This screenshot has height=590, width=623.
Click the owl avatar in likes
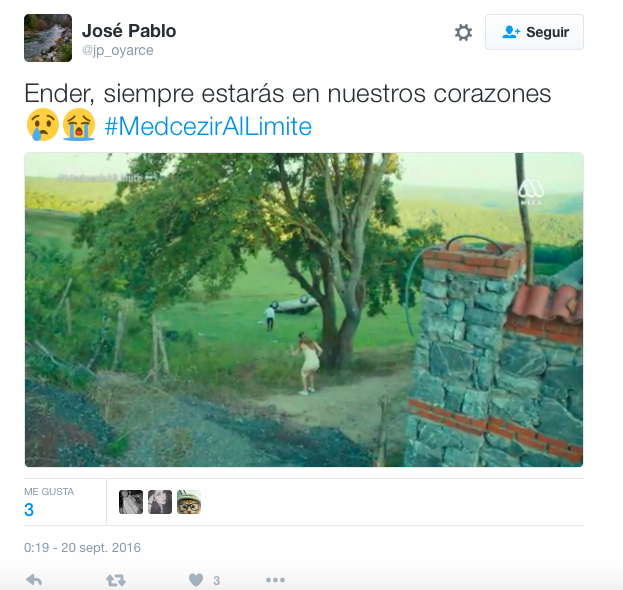189,502
